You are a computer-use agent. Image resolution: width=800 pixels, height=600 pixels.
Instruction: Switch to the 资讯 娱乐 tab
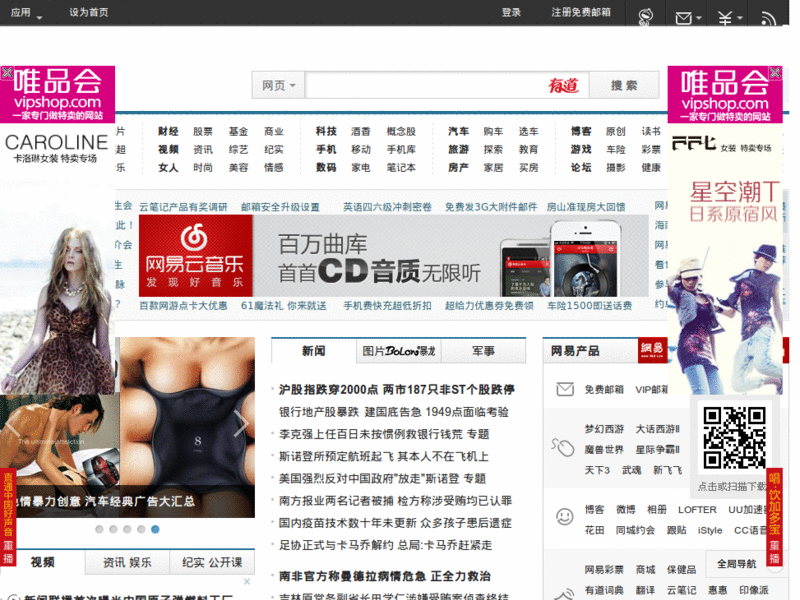click(x=127, y=562)
